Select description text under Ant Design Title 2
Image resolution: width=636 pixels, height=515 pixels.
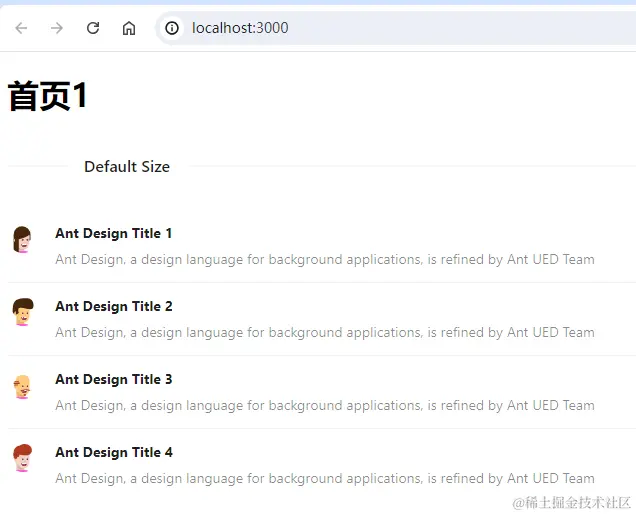click(325, 333)
